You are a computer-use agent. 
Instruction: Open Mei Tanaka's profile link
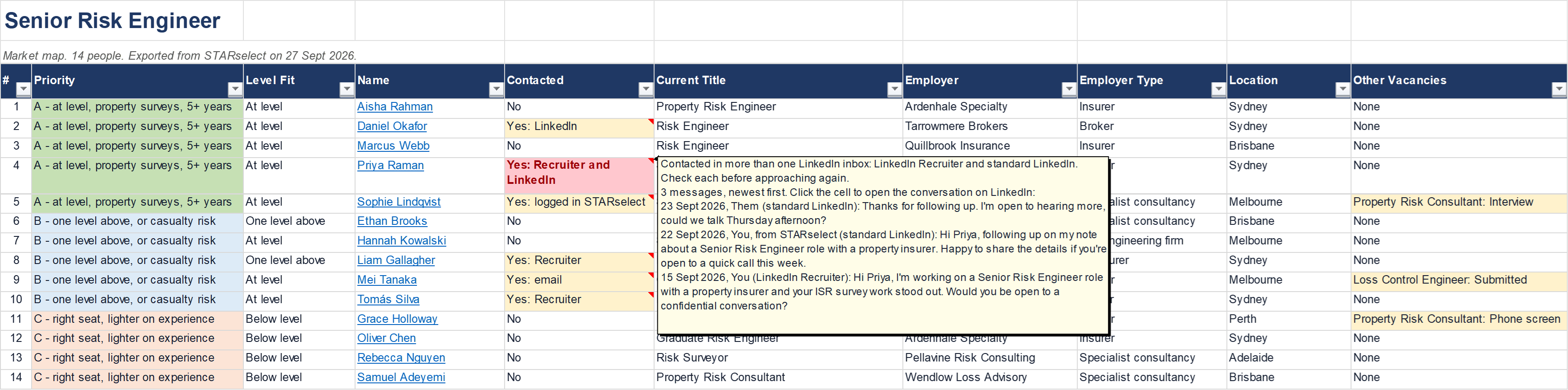387,280
